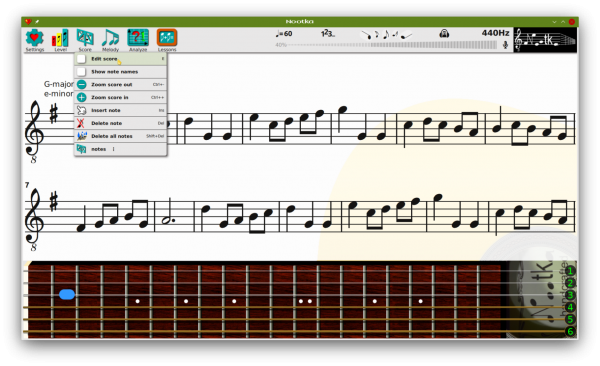Image resolution: width=600 pixels, height=366 pixels.
Task: Click string number 6 marker
Action: click(x=570, y=331)
